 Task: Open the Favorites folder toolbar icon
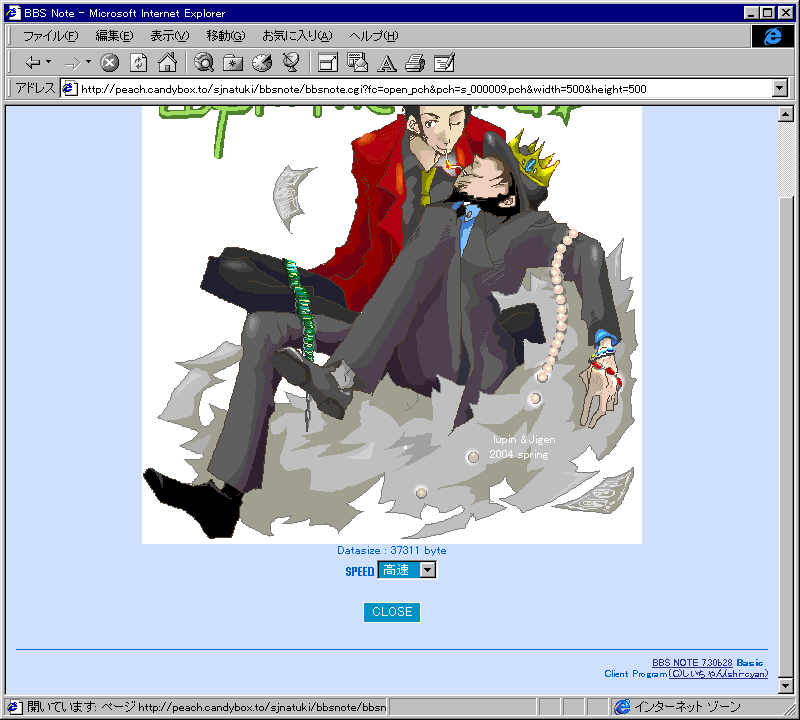pyautogui.click(x=233, y=63)
